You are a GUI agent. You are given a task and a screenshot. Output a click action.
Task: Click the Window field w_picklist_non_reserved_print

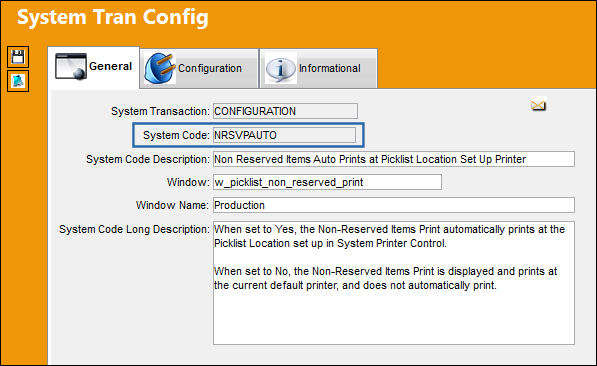pos(327,182)
